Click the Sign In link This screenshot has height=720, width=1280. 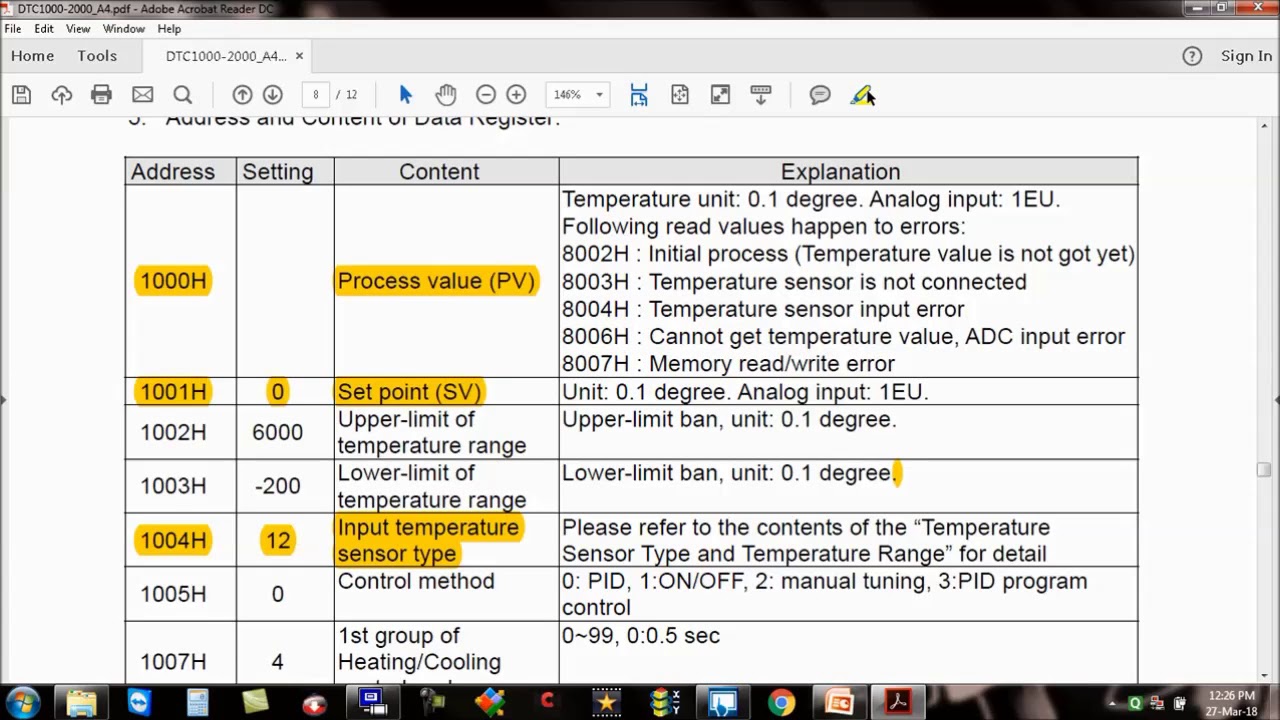coord(1246,56)
